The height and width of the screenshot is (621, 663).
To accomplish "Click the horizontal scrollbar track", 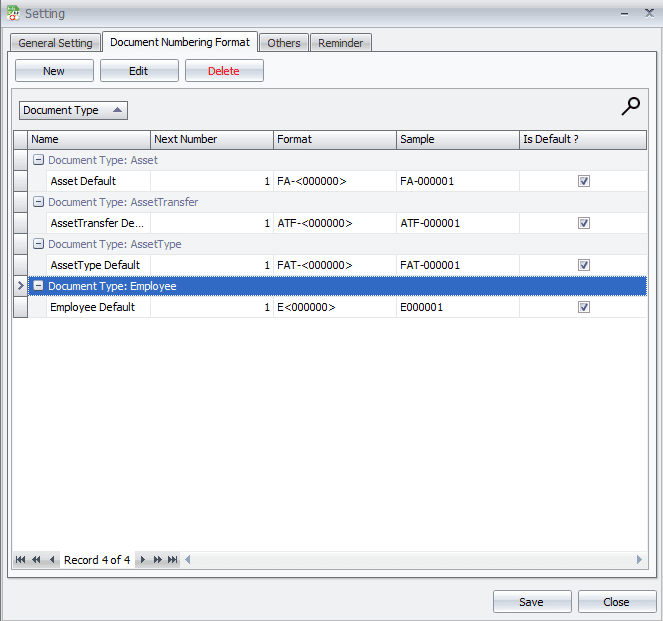I will point(410,560).
